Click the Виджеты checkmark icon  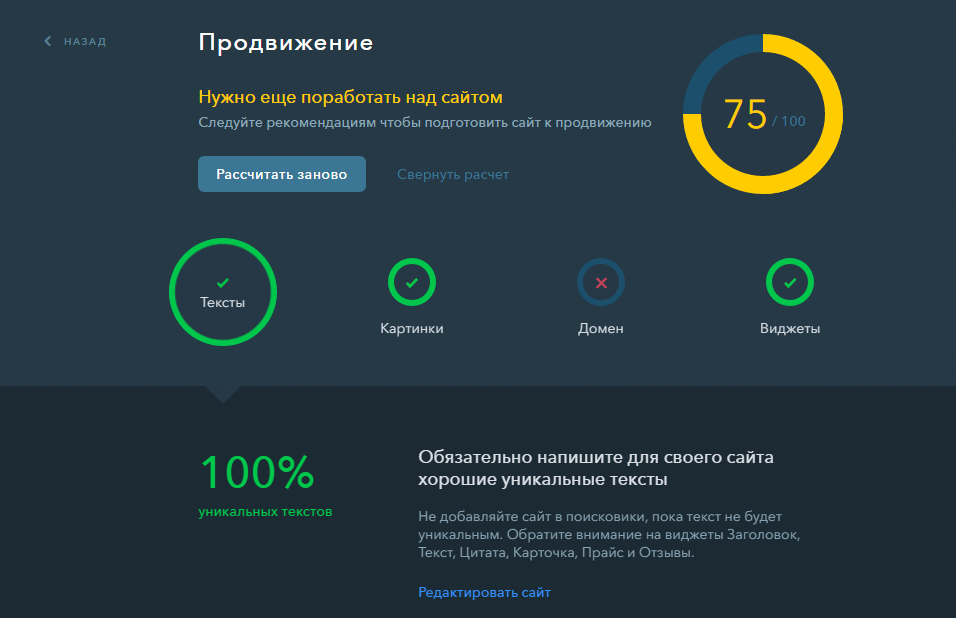(x=789, y=282)
